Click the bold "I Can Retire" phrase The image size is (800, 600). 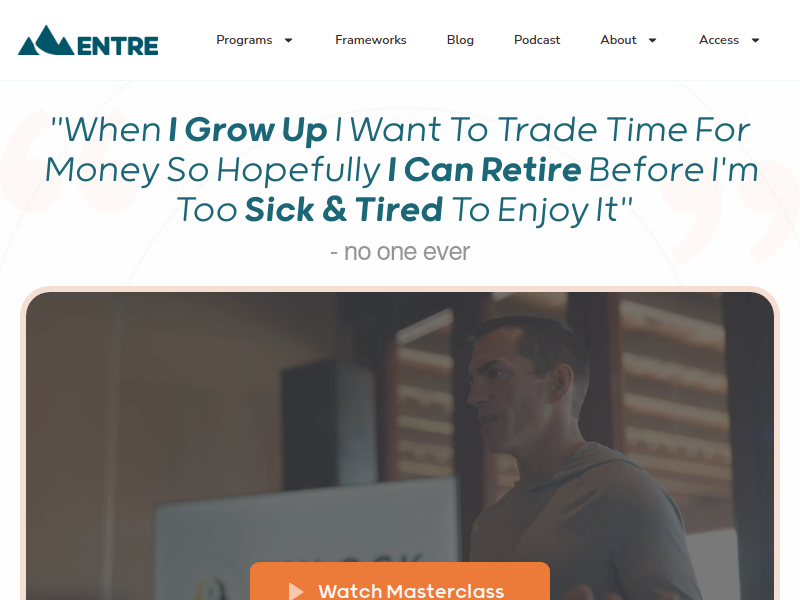tap(484, 169)
